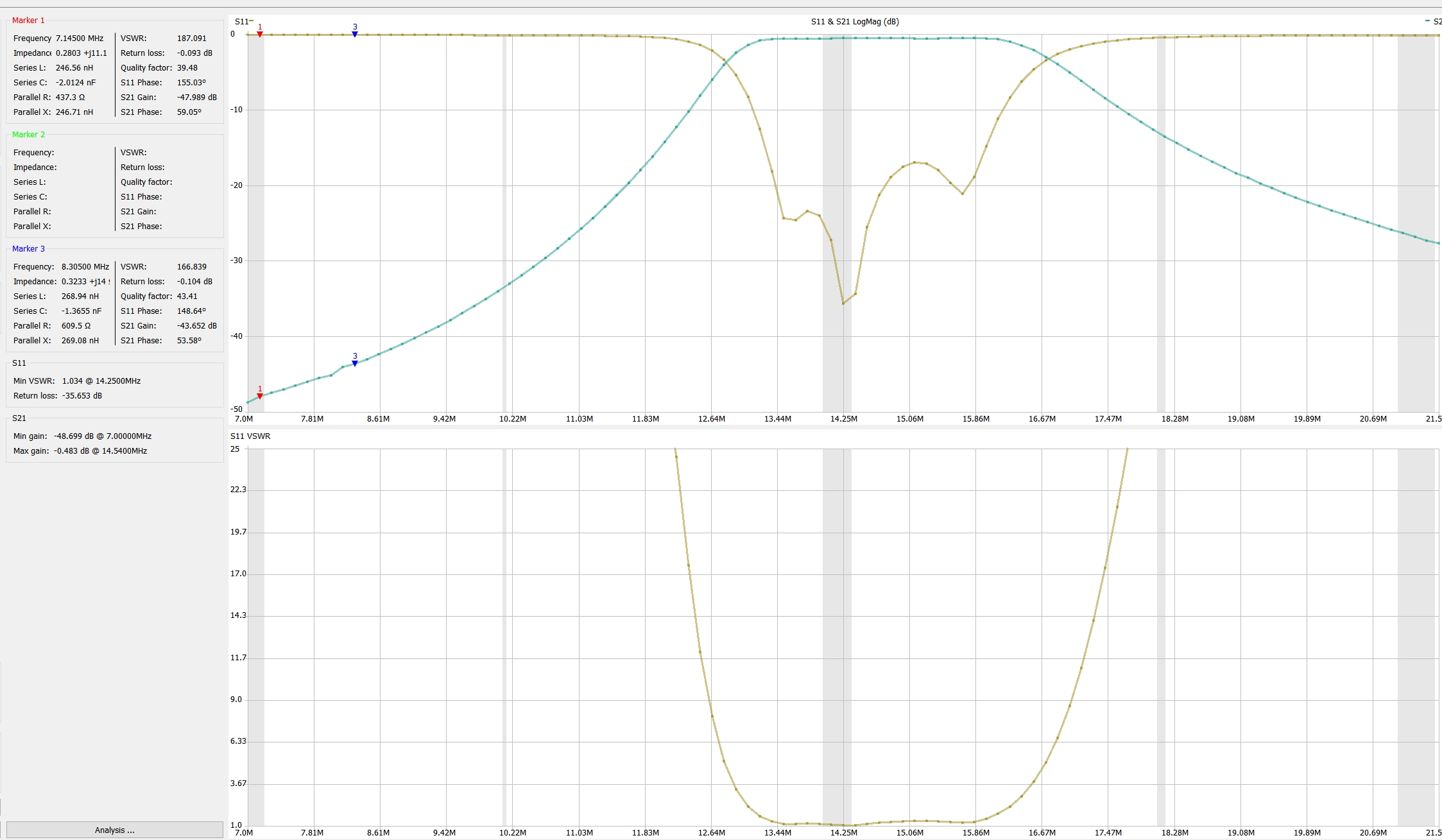Click Marker 3 impedance 0.3233 +j14
The image size is (1442, 840).
(x=85, y=282)
